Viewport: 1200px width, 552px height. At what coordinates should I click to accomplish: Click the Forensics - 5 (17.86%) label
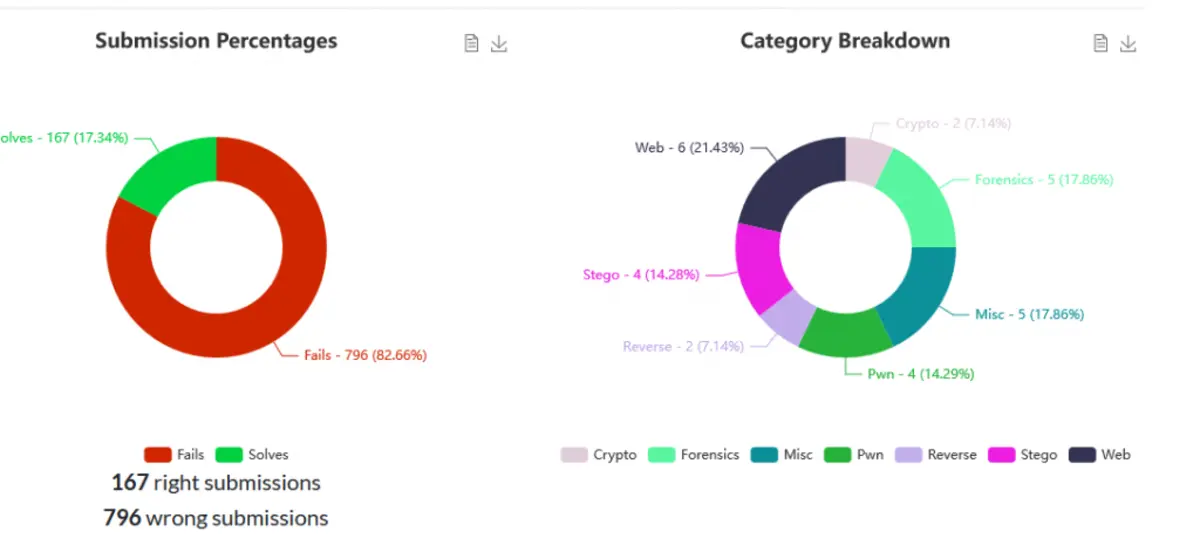[x=1044, y=180]
